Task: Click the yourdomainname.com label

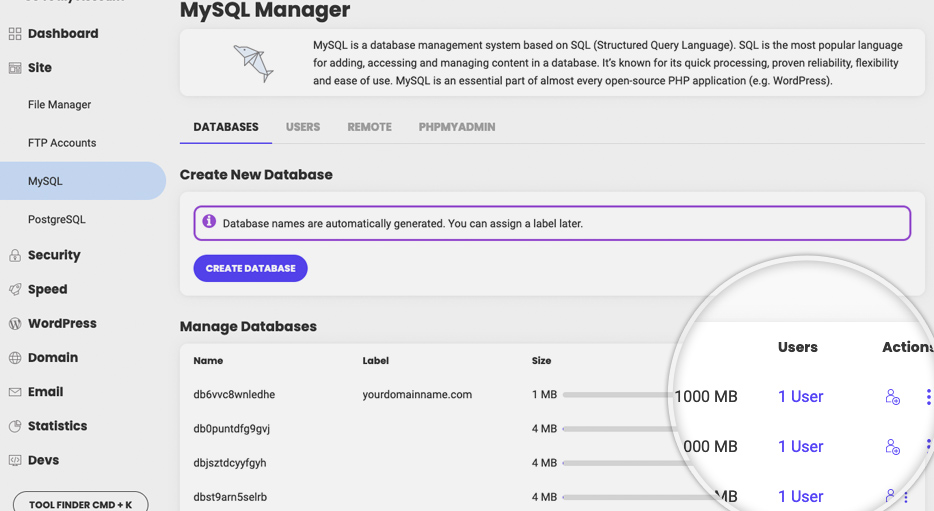Action: click(x=417, y=395)
